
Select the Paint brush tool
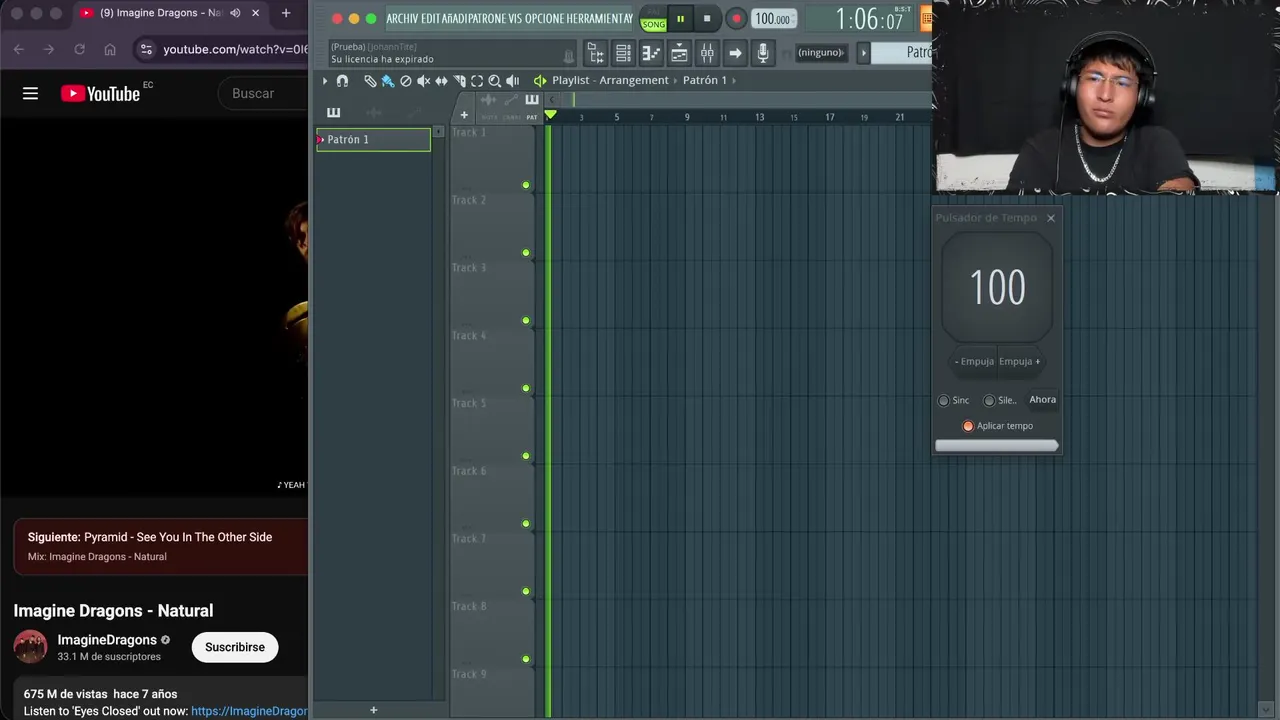[x=388, y=80]
